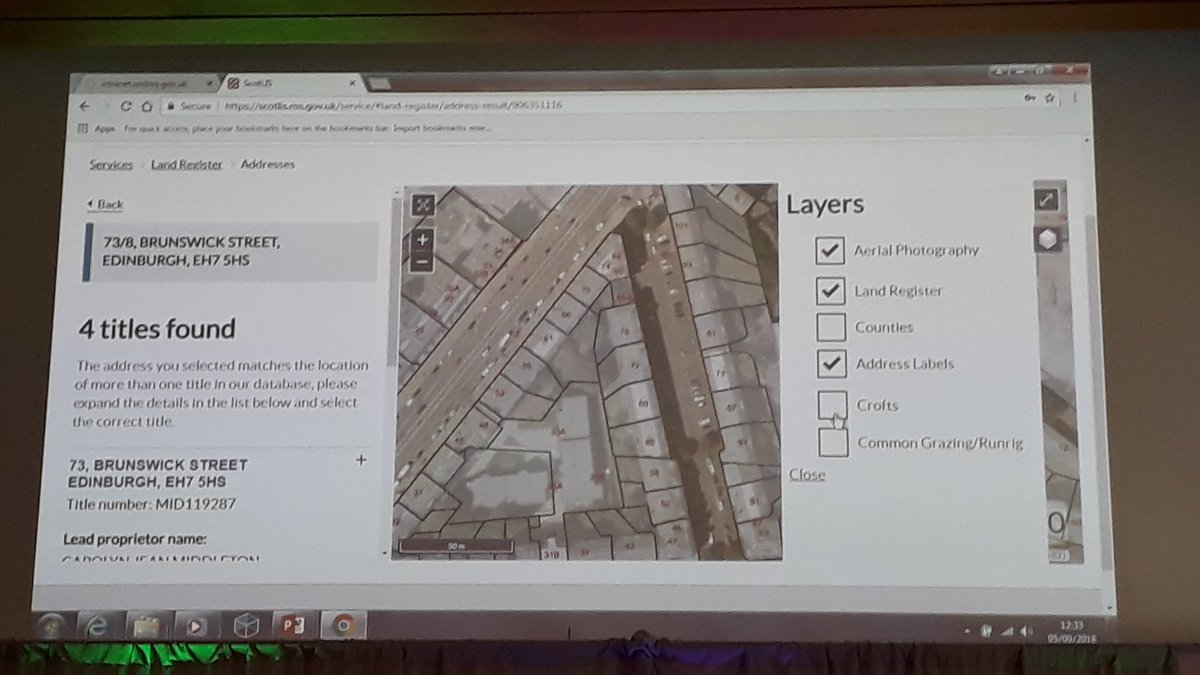
Task: Go to the Services breadcrumb
Action: tap(111, 164)
